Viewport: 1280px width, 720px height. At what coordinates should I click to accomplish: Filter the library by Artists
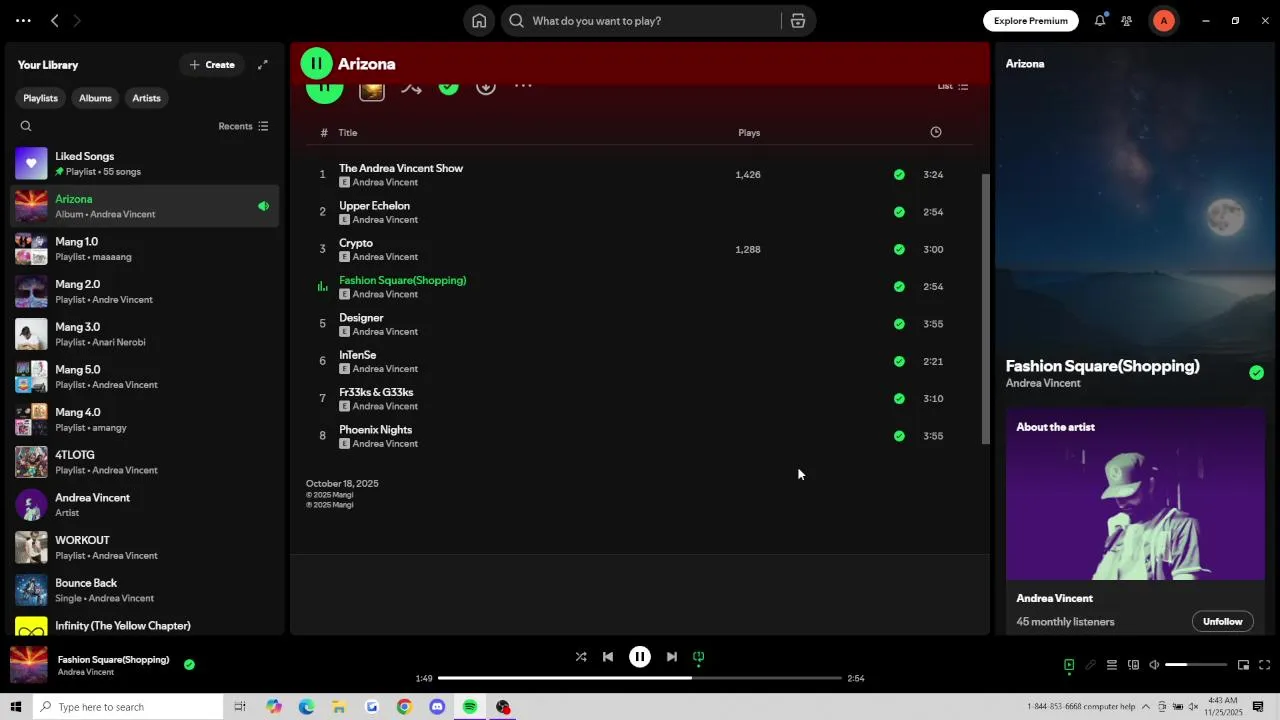pos(146,98)
